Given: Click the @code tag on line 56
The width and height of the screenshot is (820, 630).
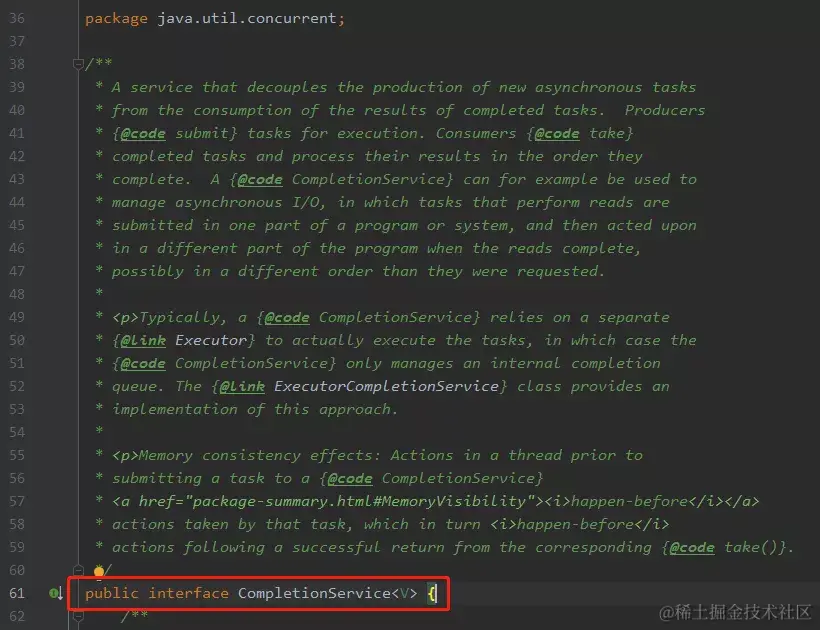Looking at the screenshot, I should [x=350, y=479].
